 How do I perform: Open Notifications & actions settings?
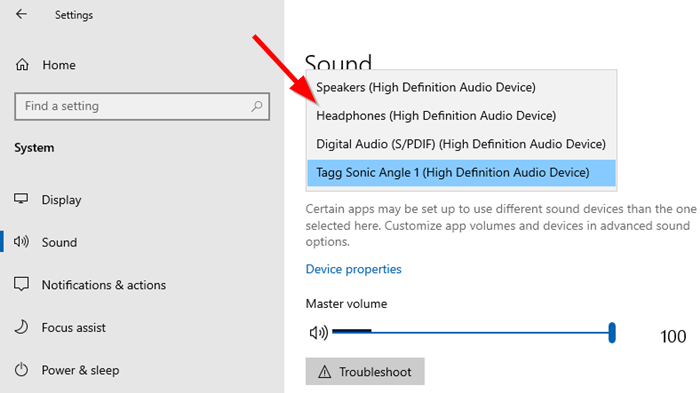click(x=104, y=285)
